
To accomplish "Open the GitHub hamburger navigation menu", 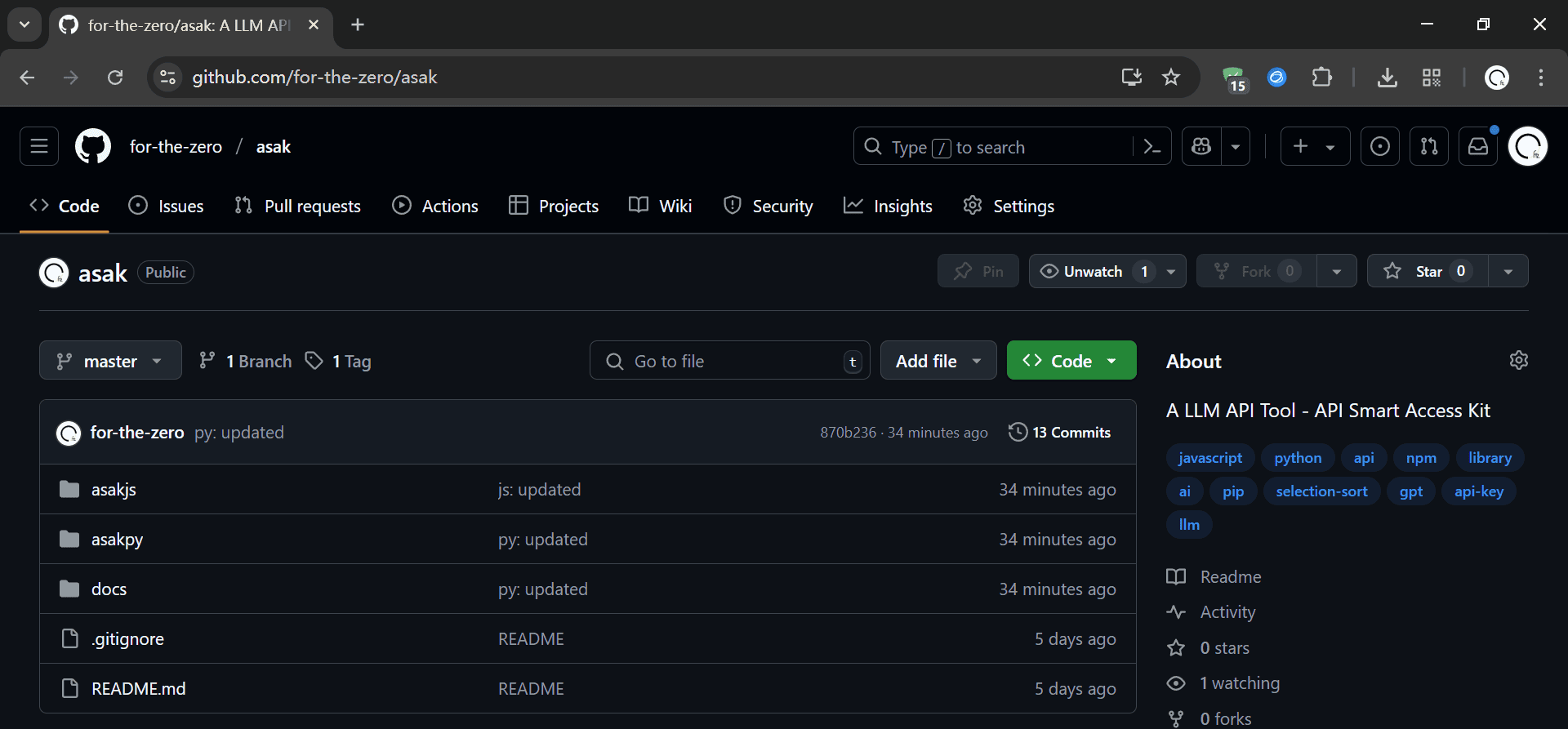I will [39, 147].
